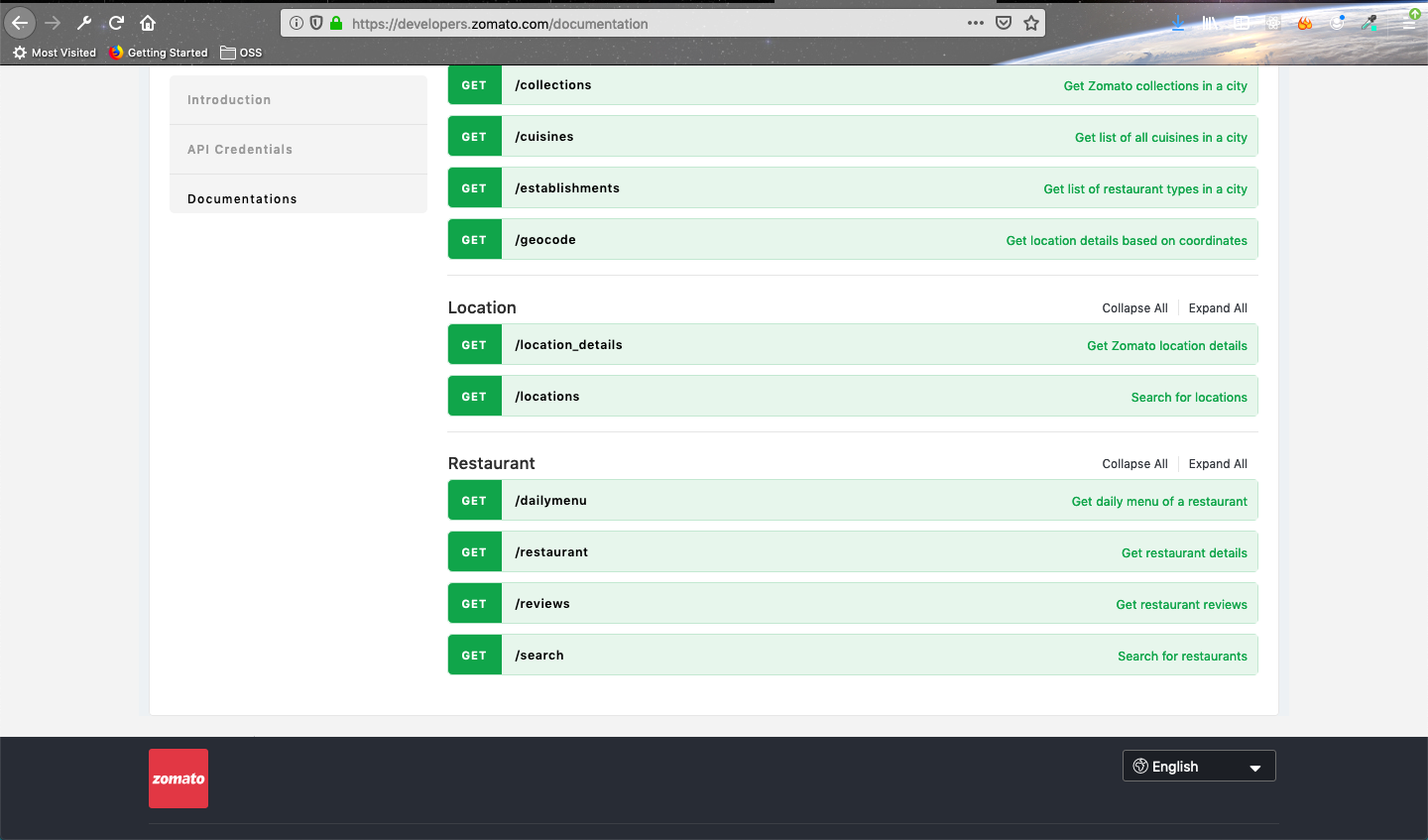
Task: Save page to Pocket
Action: [1004, 23]
